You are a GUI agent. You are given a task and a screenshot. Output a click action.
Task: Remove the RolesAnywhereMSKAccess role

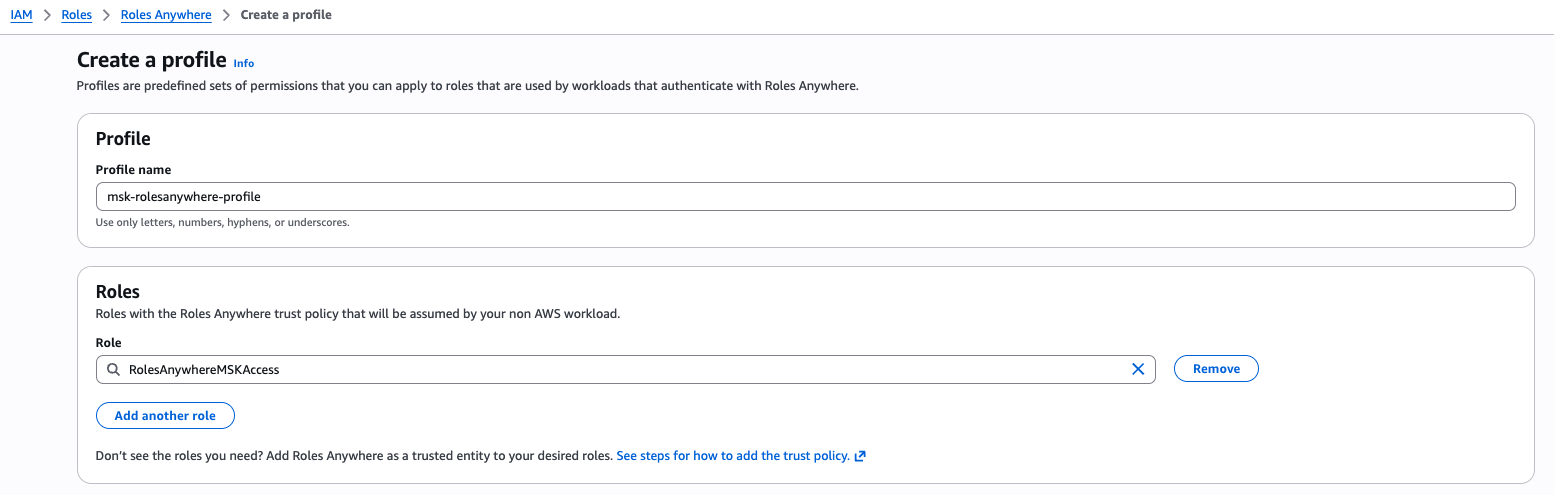tap(1216, 369)
